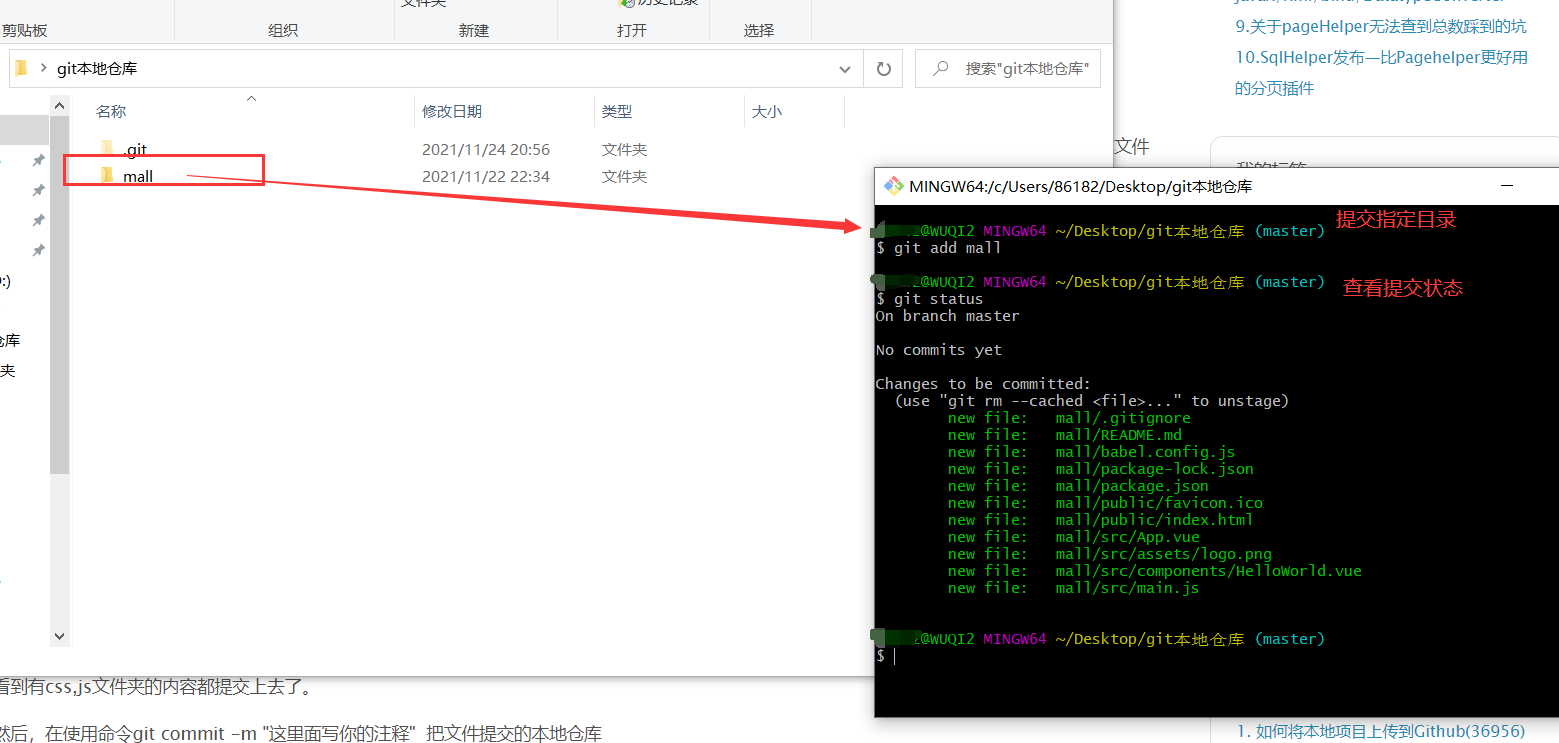Expand the breadcrumb chevron before git本地仓库
The width and height of the screenshot is (1559, 743).
click(x=43, y=69)
